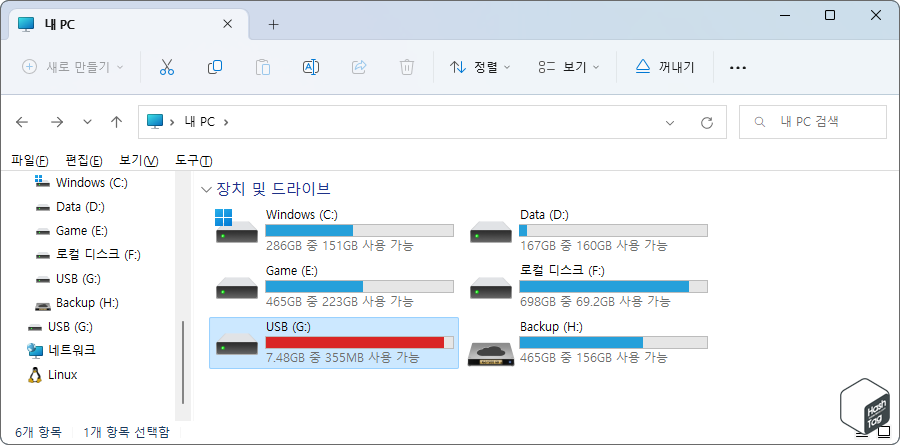Click the navigation pane vertical scrollbar
This screenshot has height=445, width=900.
(183, 362)
